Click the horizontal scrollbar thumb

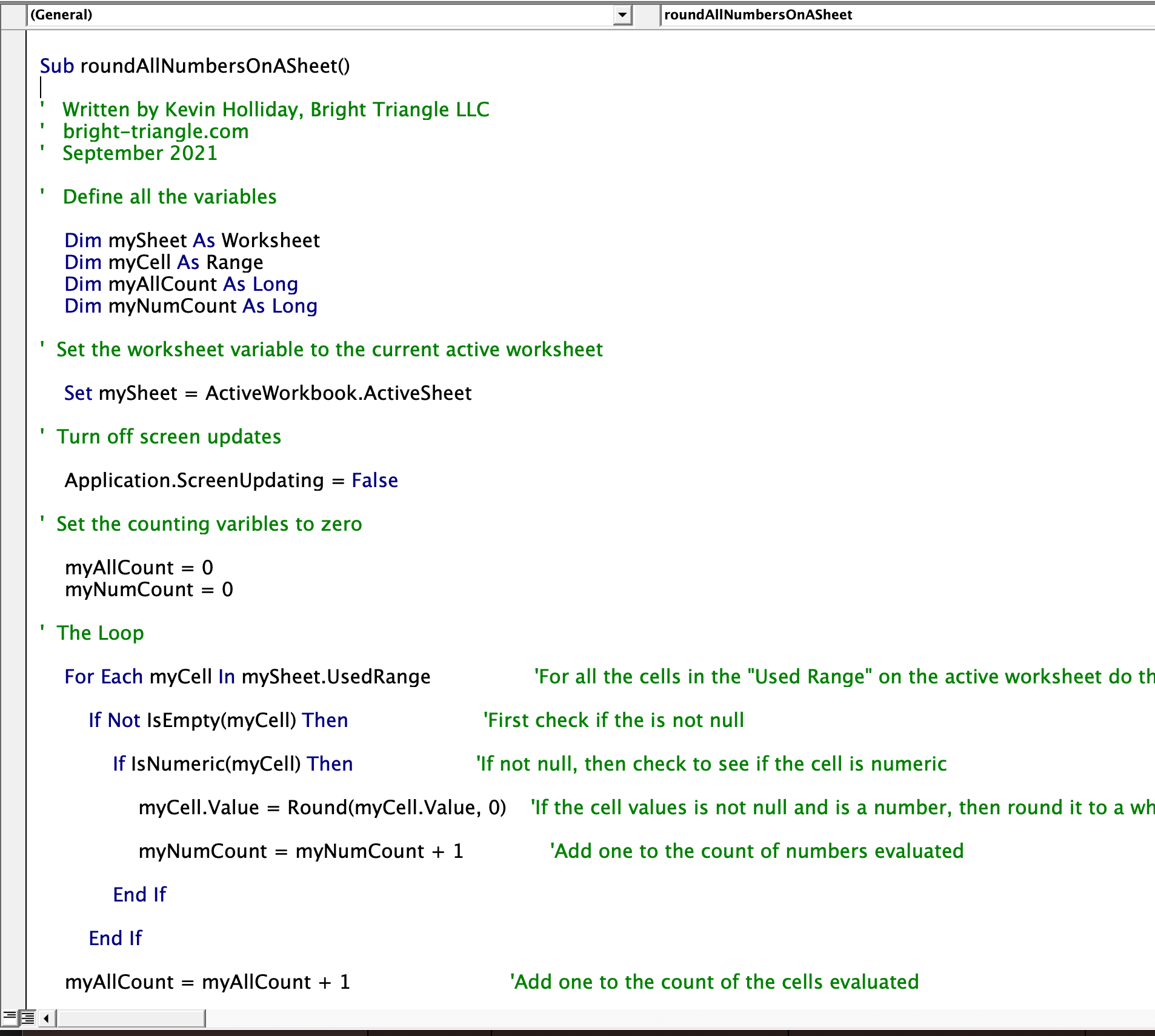click(x=131, y=1018)
